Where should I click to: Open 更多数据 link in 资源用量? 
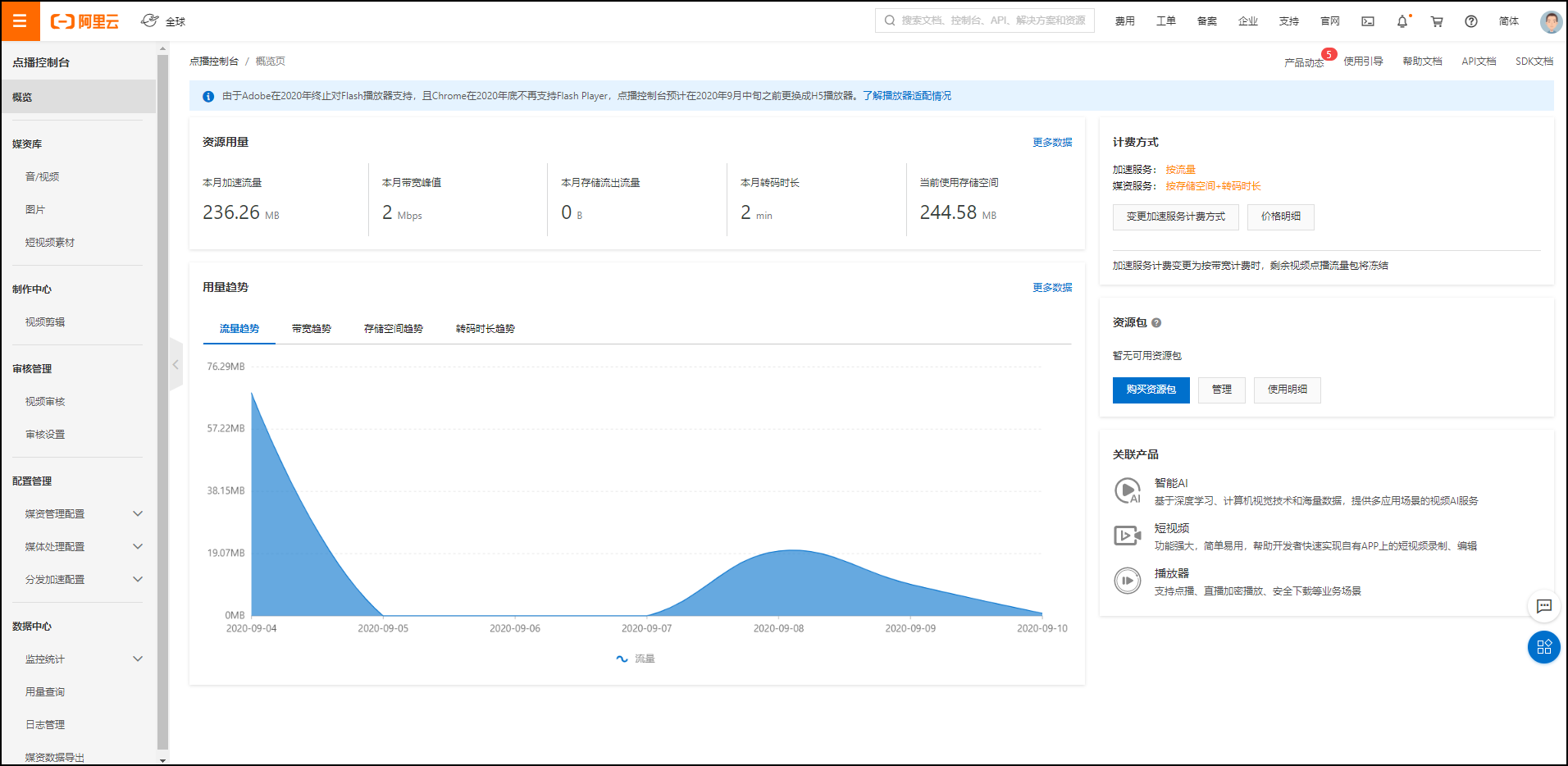[1052, 143]
